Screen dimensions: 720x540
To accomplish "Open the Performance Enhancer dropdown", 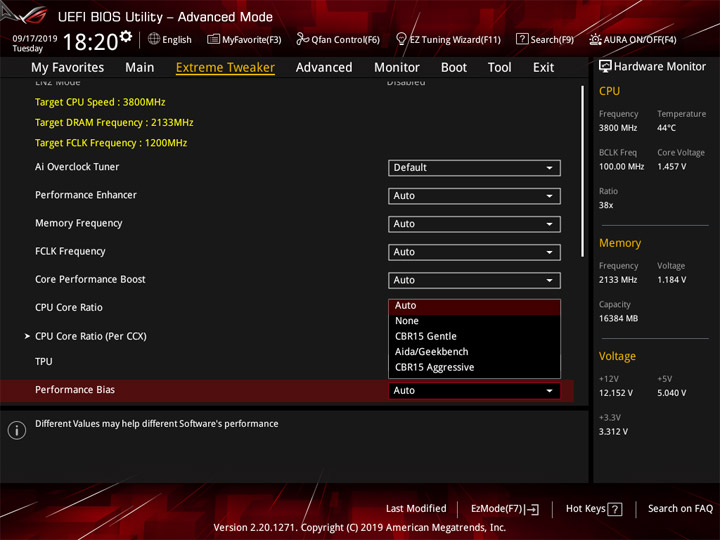I will [x=474, y=196].
